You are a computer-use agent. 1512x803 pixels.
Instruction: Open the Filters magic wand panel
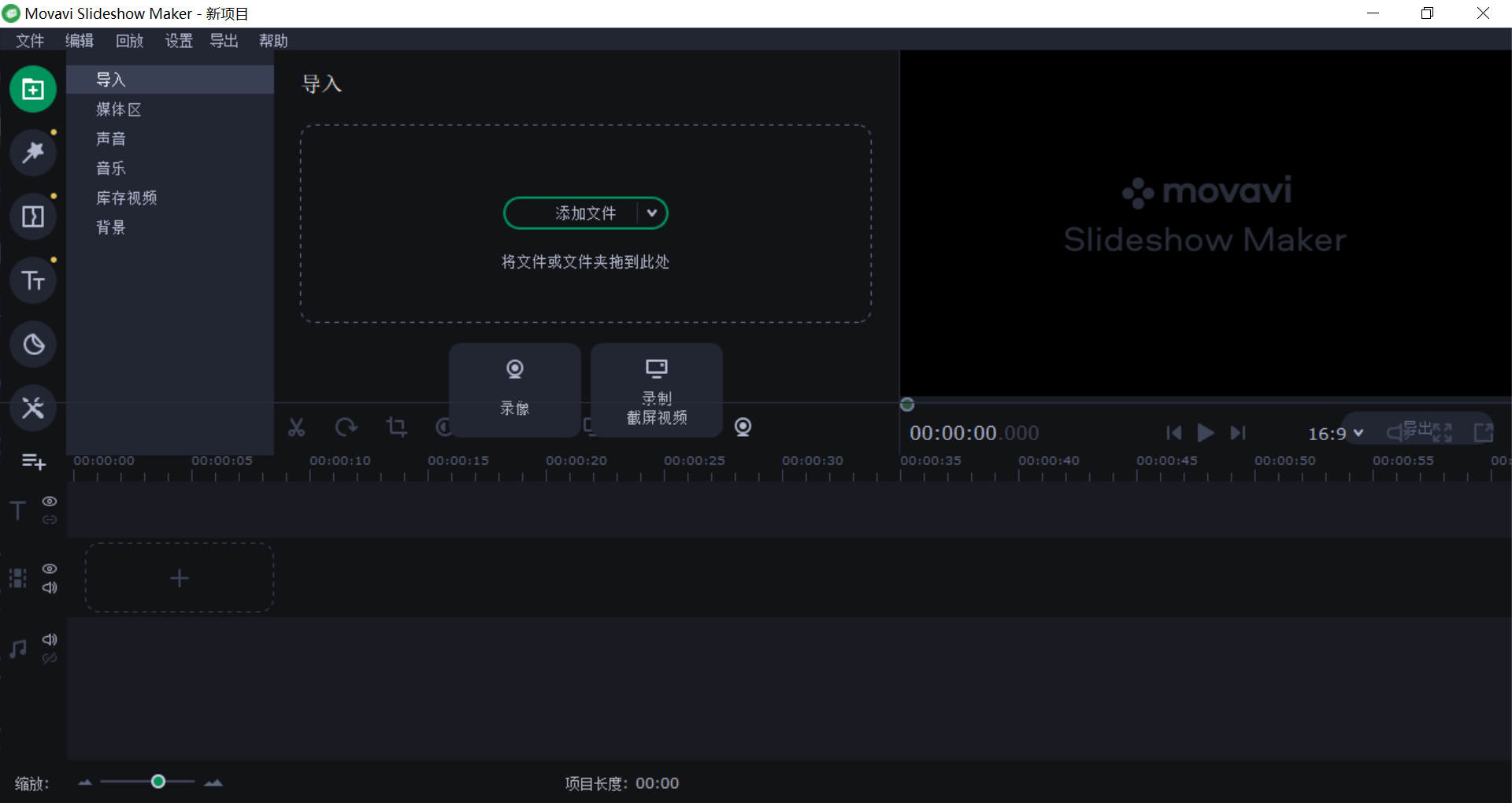(x=33, y=153)
